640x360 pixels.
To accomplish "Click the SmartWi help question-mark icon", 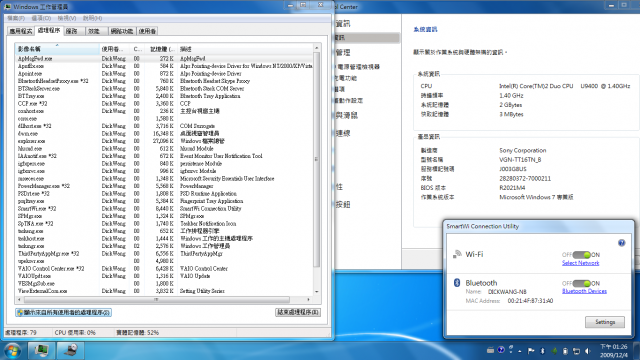I will pos(621,243).
